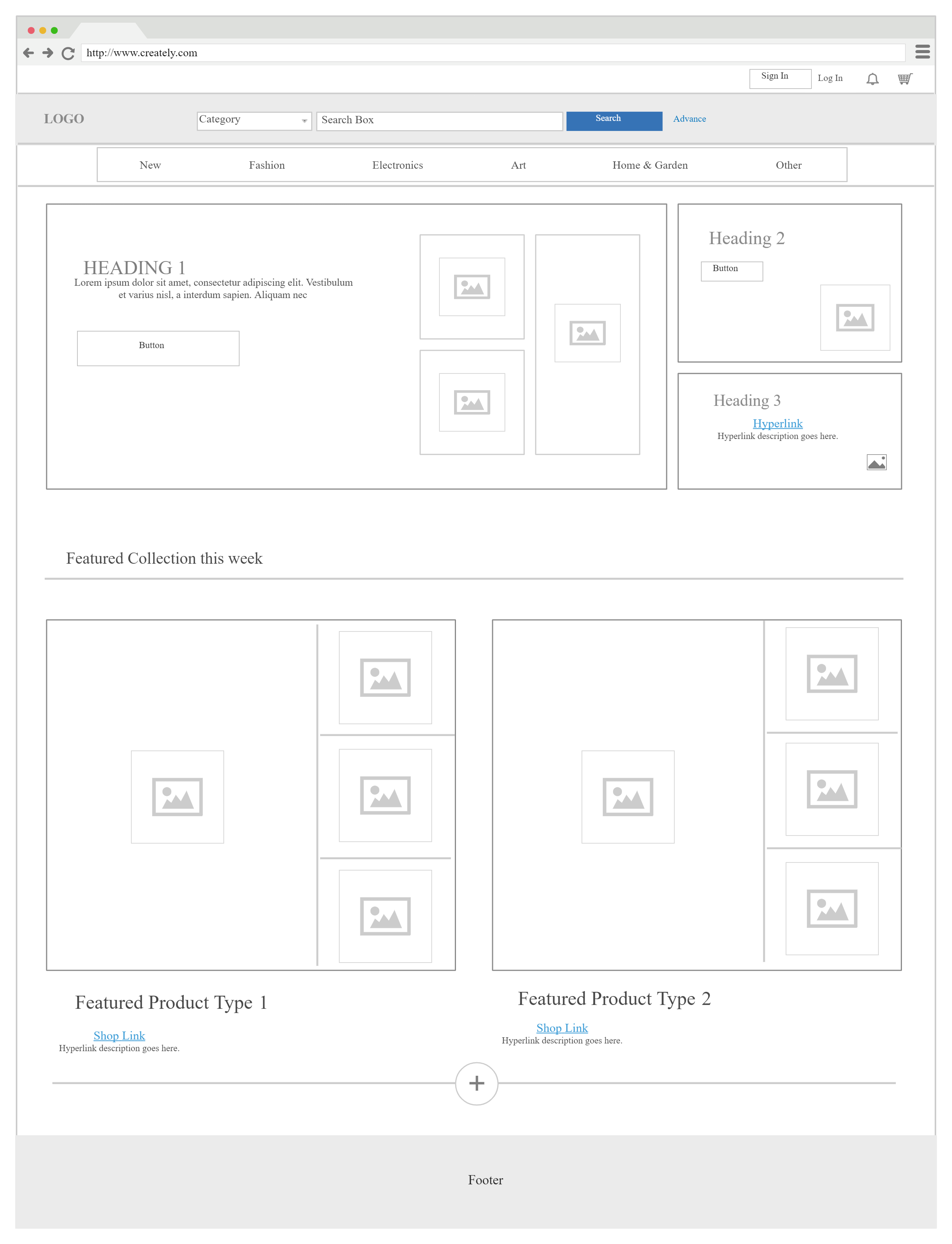This screenshot has height=1244, width=952.
Task: Click the back navigation arrow
Action: point(27,52)
